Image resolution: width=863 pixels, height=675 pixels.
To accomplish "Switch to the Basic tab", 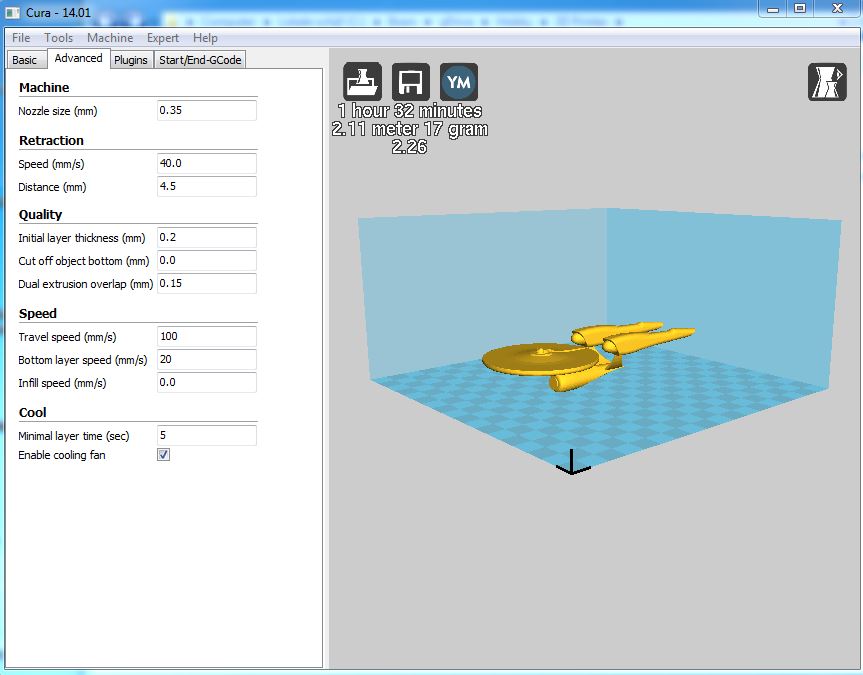I will [25, 60].
